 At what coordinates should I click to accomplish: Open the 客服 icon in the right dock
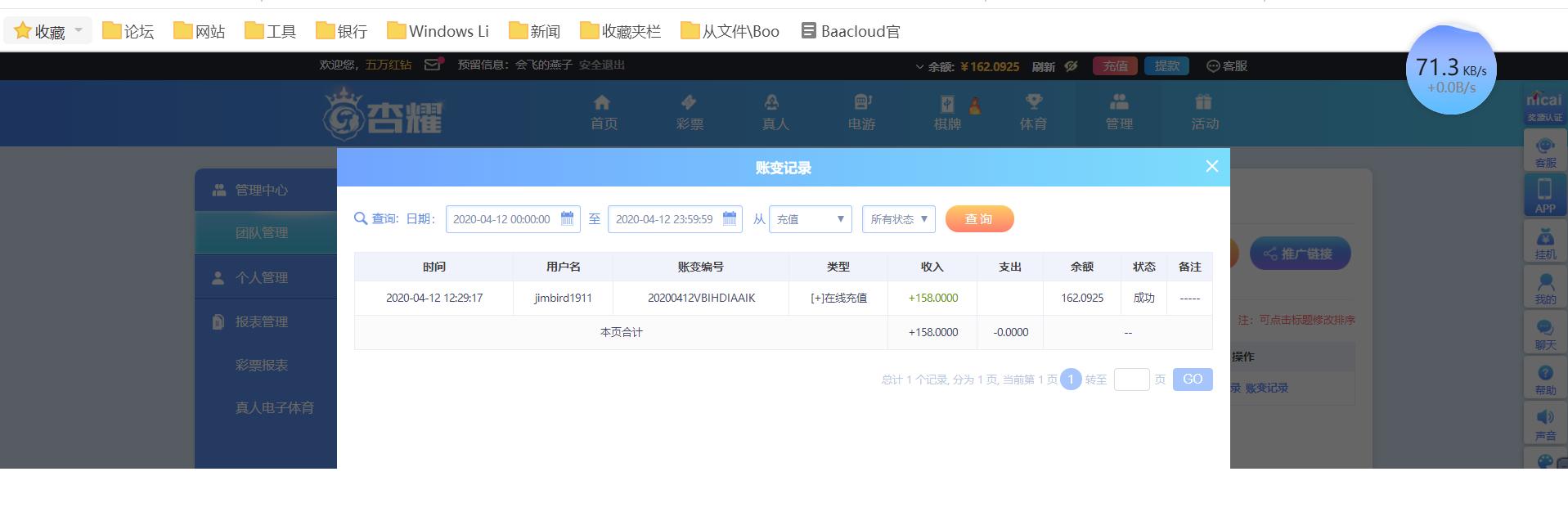click(1545, 151)
